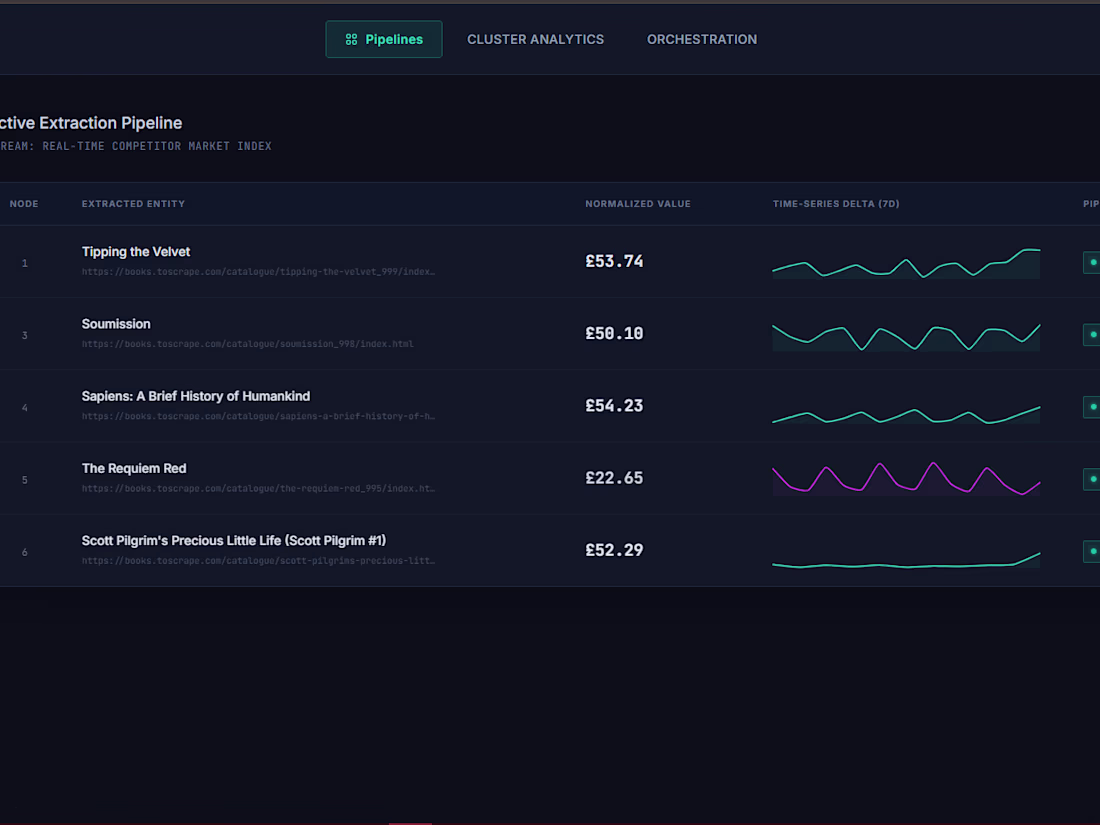Open the Pipelines tab
The height and width of the screenshot is (825, 1100).
tap(384, 39)
